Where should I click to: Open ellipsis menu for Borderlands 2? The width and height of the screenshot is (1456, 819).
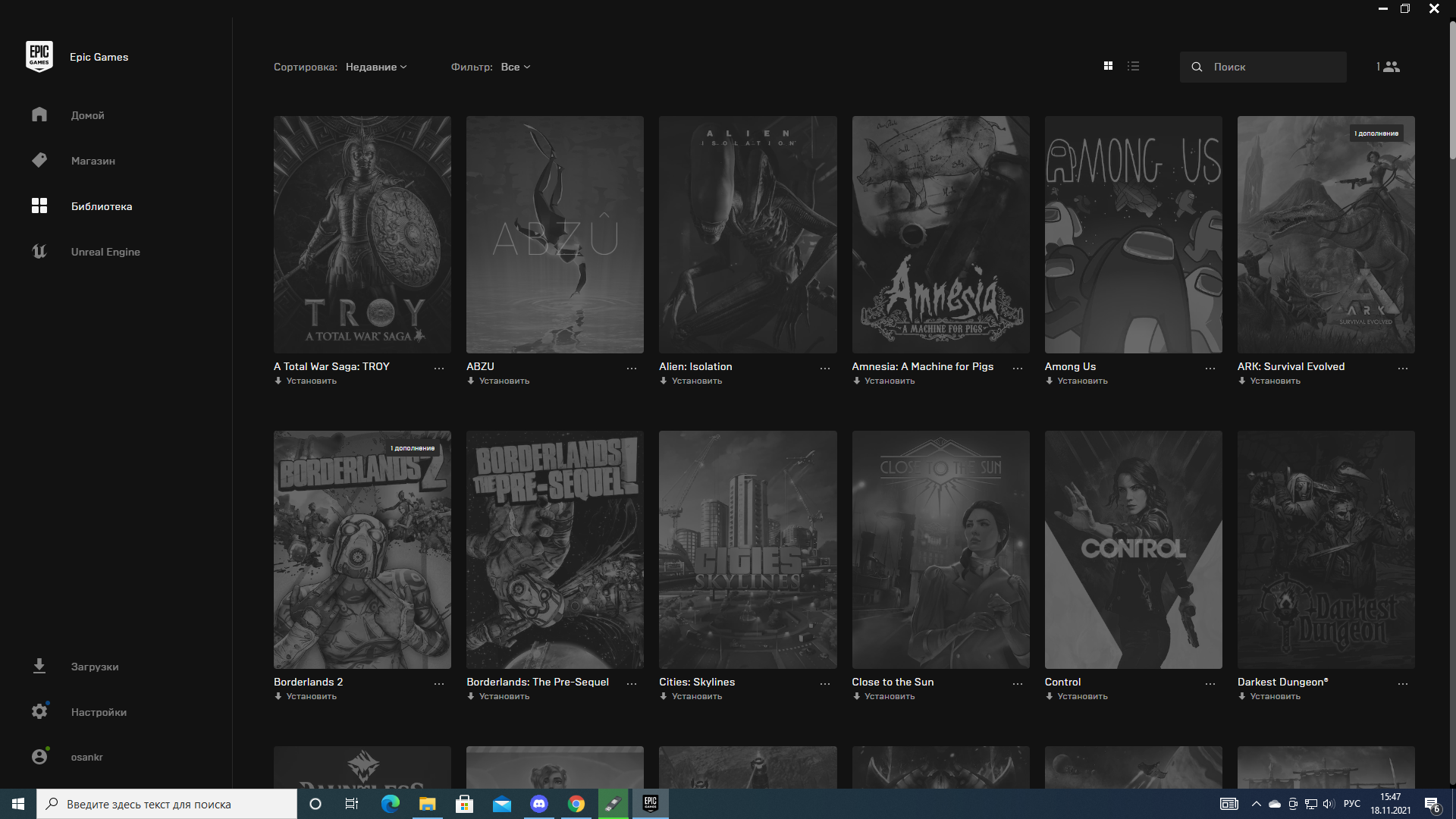pos(438,683)
